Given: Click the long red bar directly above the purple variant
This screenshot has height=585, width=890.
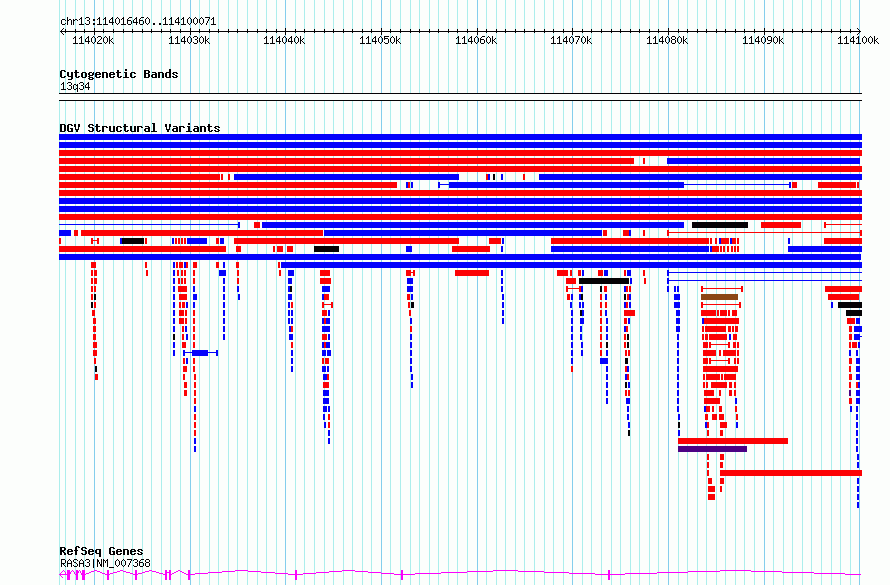Looking at the screenshot, I should [733, 441].
